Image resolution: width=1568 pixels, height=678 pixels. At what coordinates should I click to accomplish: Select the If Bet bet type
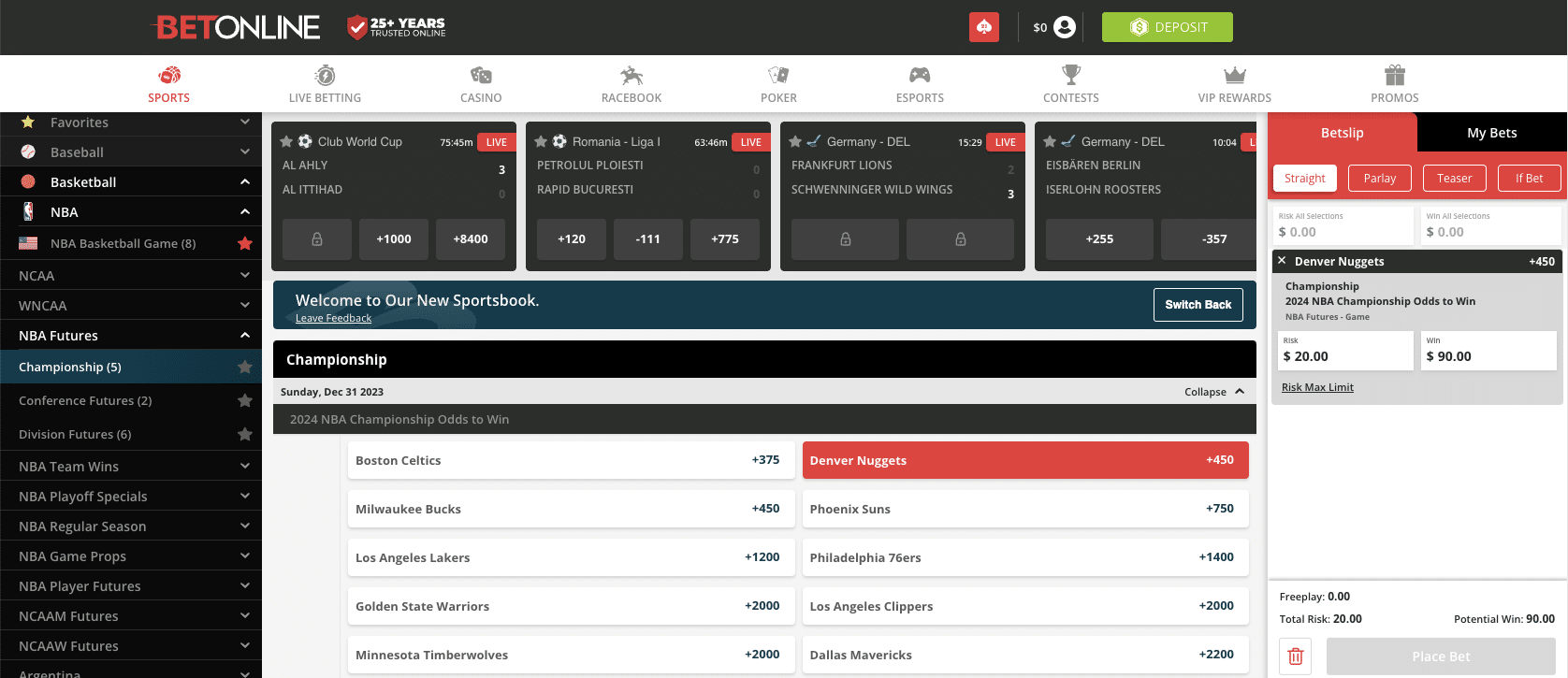point(1530,178)
